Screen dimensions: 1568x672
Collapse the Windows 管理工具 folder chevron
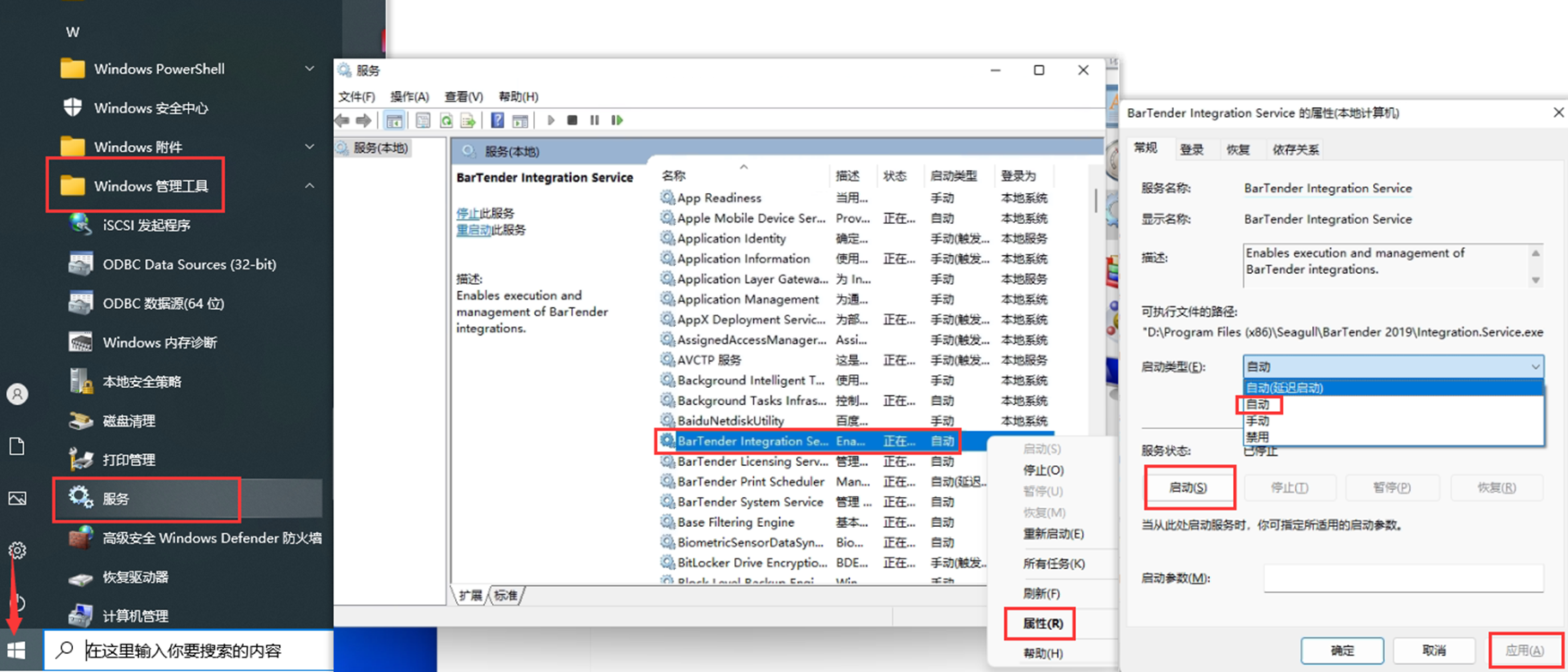pos(309,185)
